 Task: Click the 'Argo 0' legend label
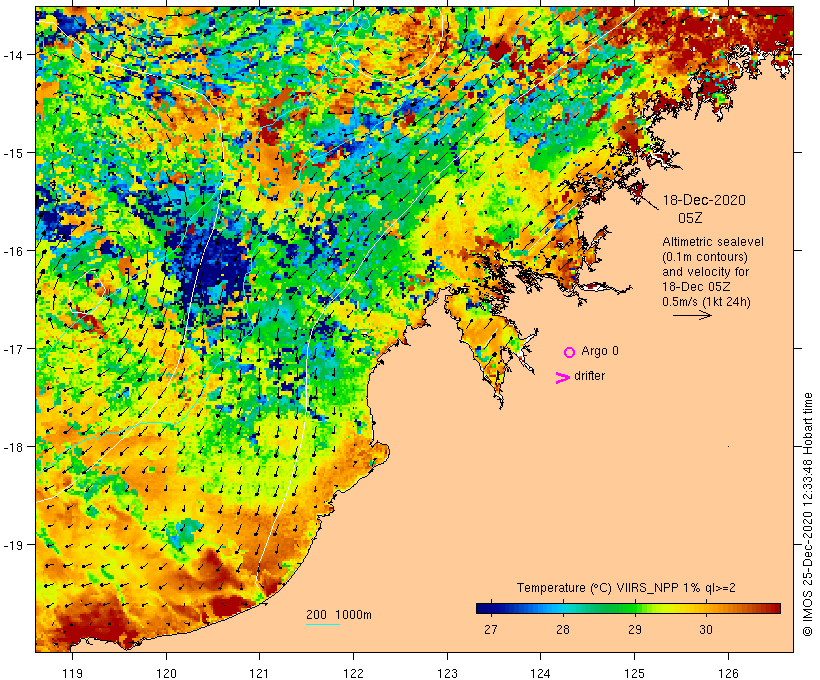pos(600,351)
